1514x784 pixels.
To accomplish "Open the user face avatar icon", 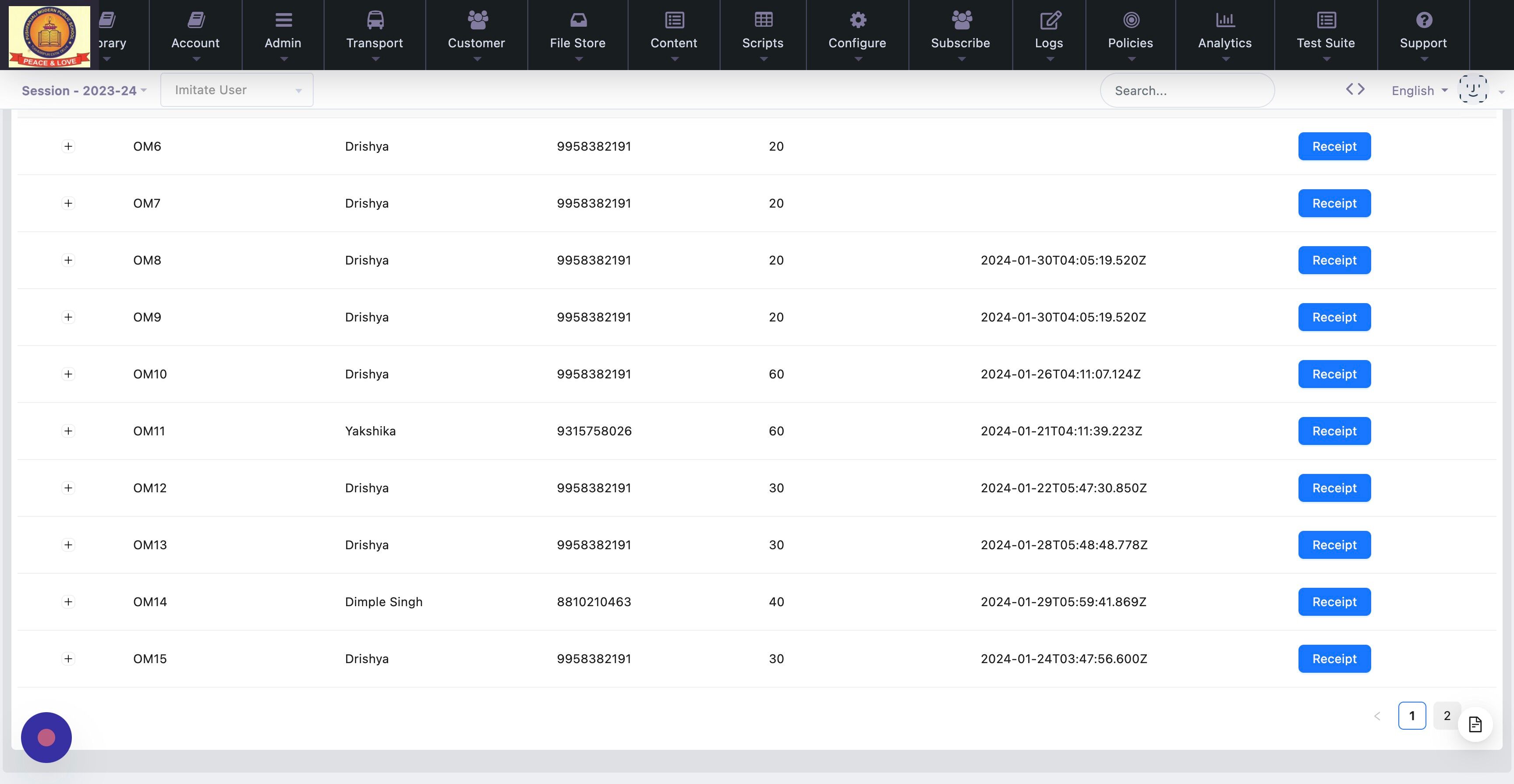I will tap(1473, 89).
